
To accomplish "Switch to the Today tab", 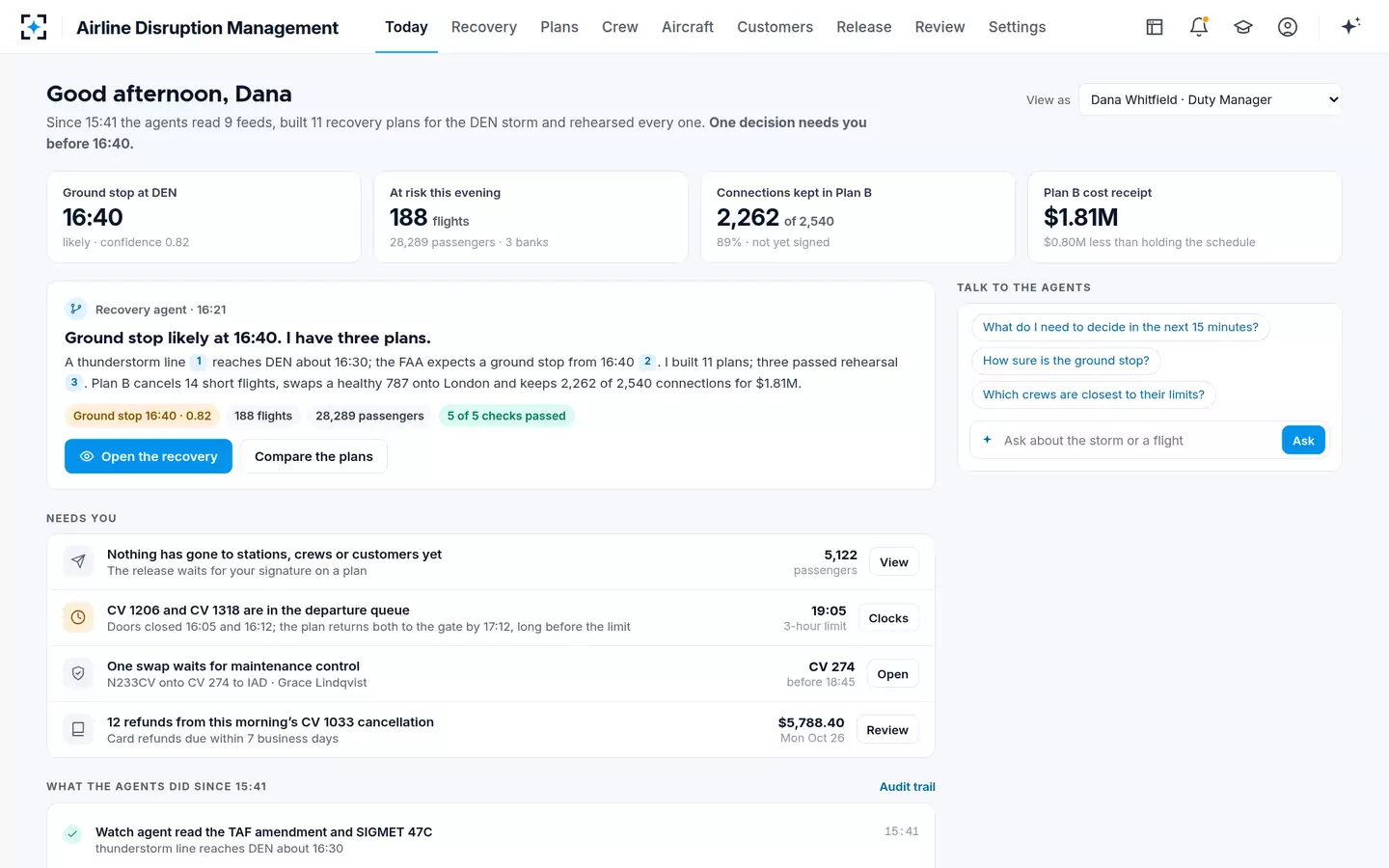I will pos(406,27).
